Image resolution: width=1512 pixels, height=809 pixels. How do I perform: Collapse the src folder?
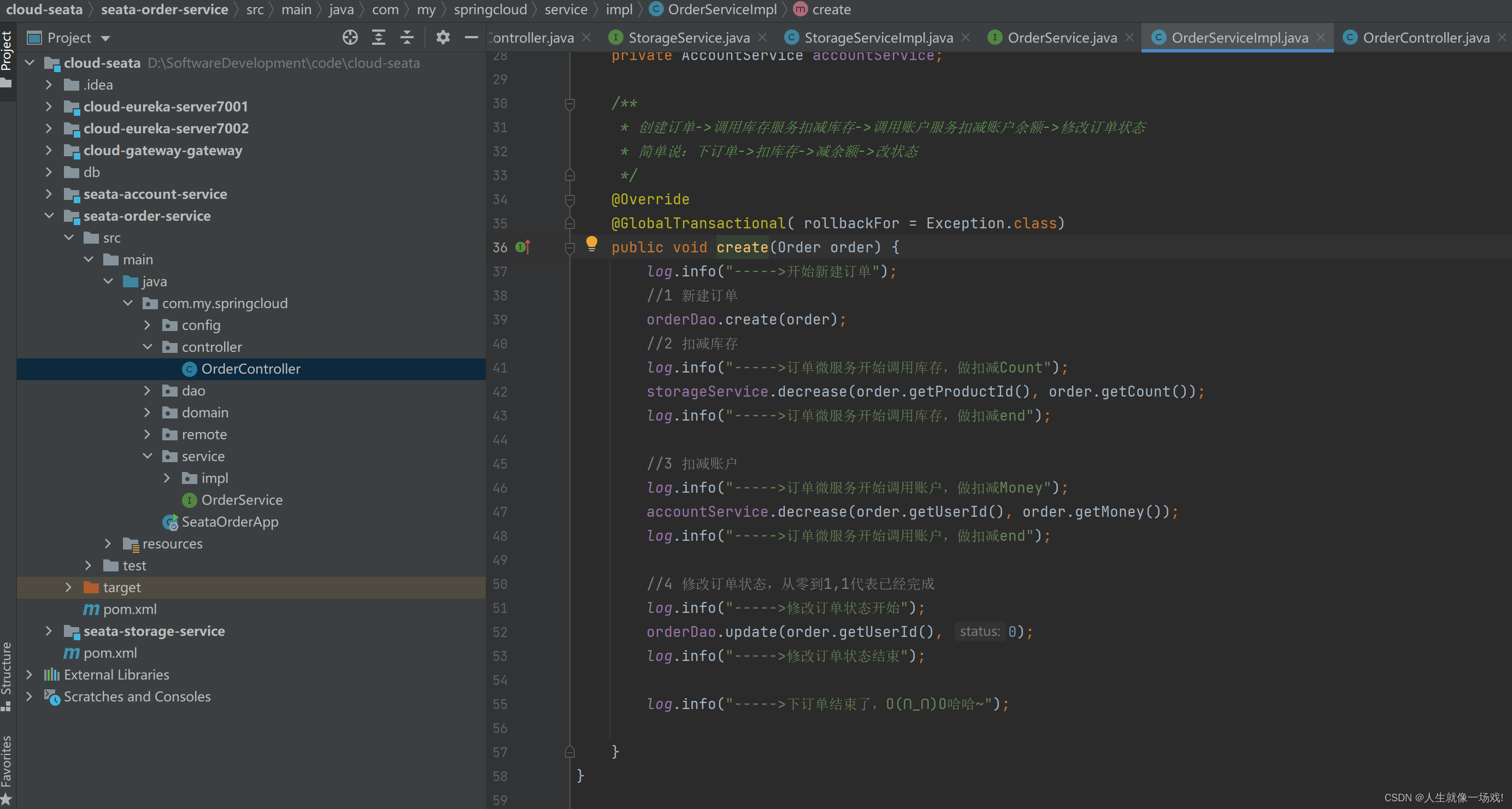tap(69, 237)
